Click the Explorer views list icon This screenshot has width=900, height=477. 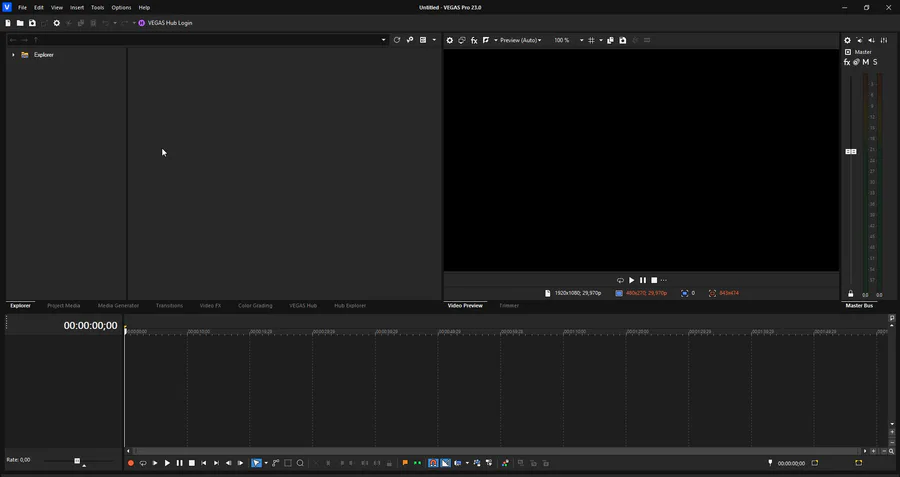(423, 40)
